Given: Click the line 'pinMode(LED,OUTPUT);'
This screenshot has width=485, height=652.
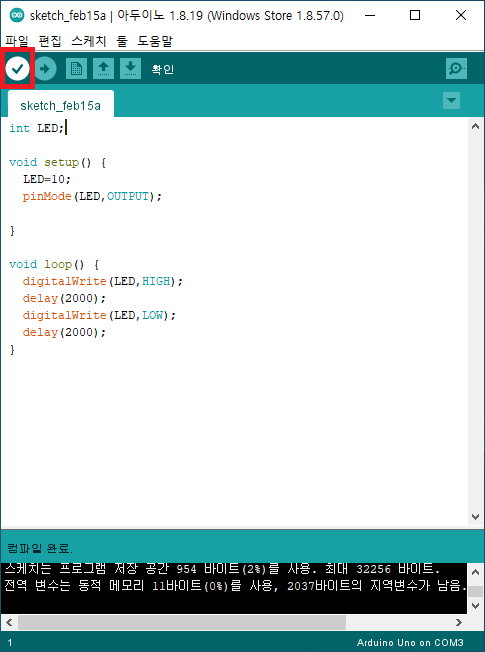Looking at the screenshot, I should (x=92, y=196).
